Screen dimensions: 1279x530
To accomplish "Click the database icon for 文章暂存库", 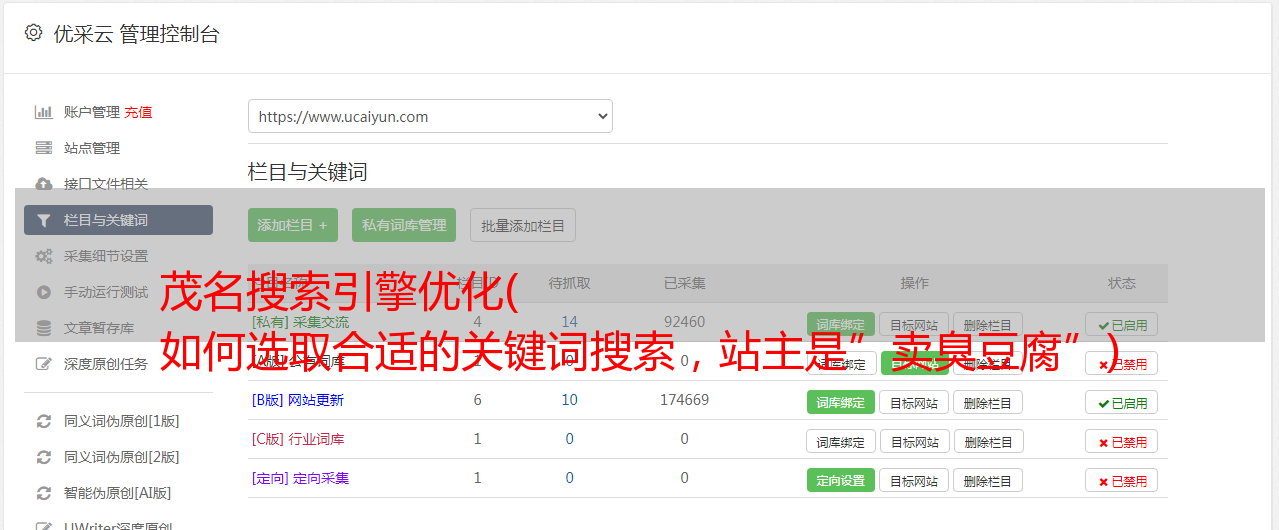I will [x=44, y=328].
